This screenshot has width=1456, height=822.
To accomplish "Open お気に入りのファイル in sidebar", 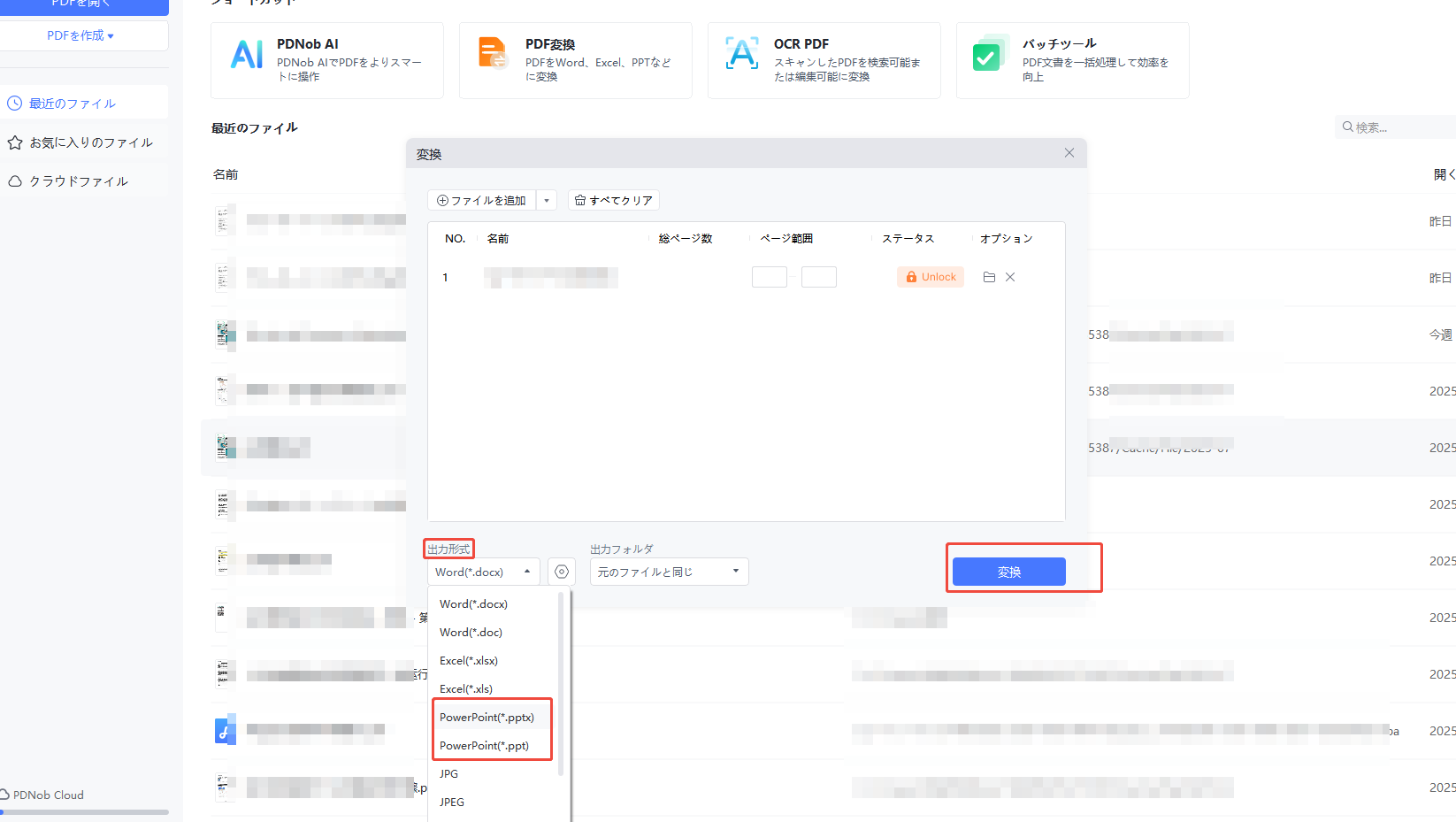I will 84,142.
